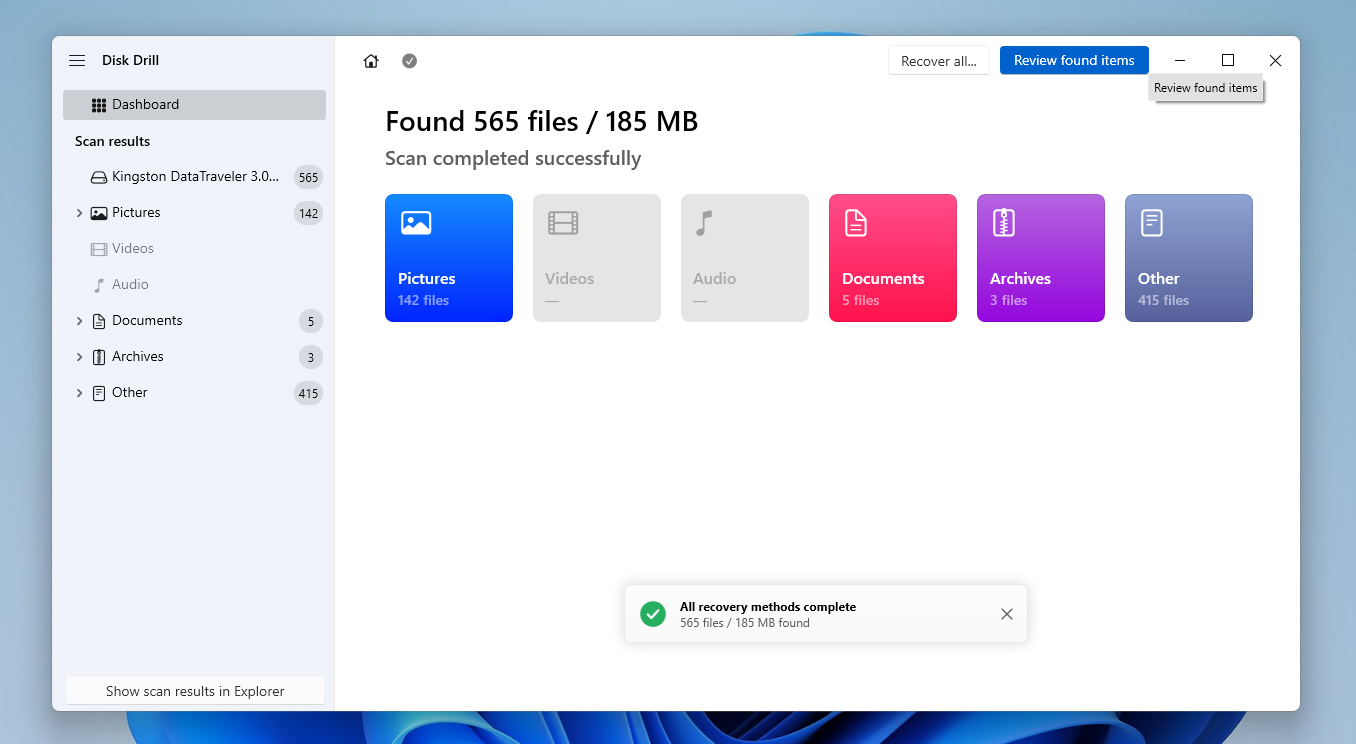Click the zip icon on Archives card

[1004, 223]
